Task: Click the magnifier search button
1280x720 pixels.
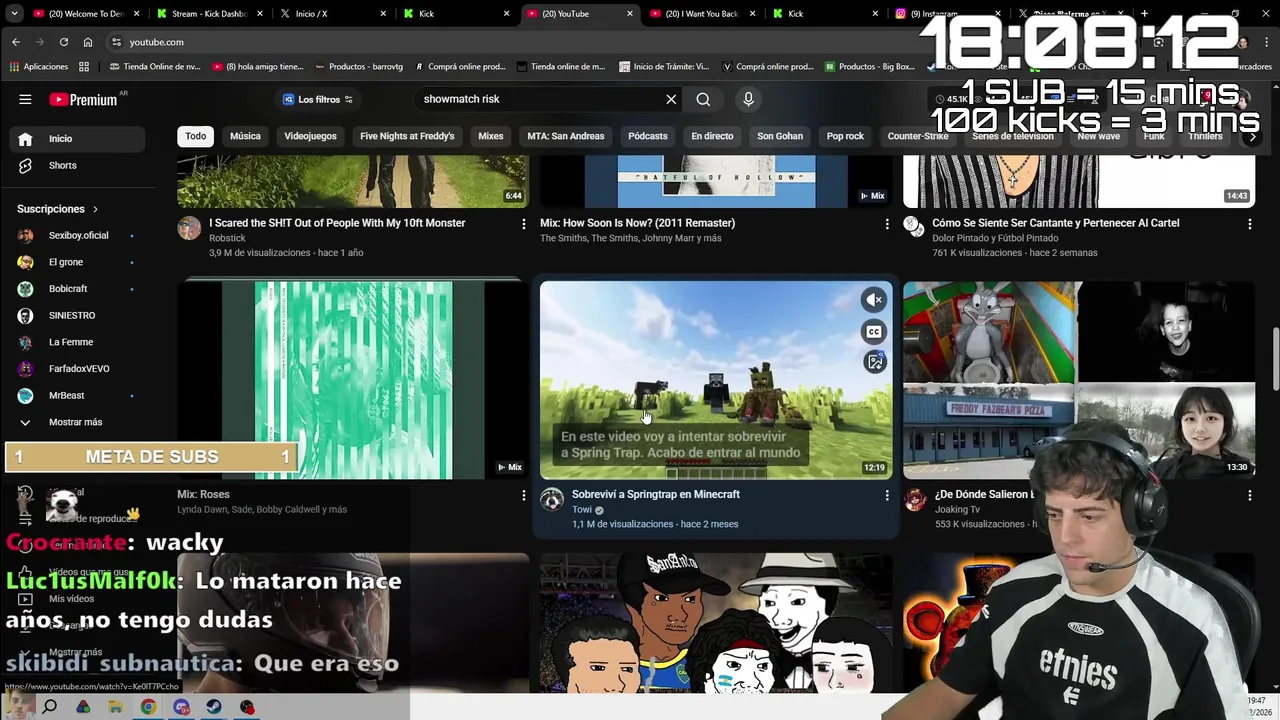Action: [703, 99]
